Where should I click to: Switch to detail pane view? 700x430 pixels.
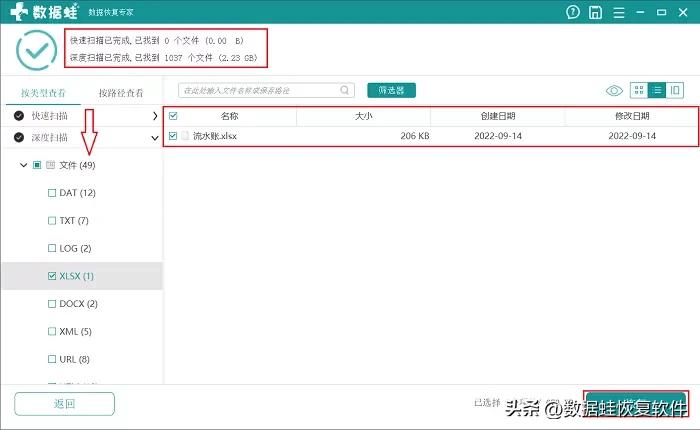coord(675,91)
